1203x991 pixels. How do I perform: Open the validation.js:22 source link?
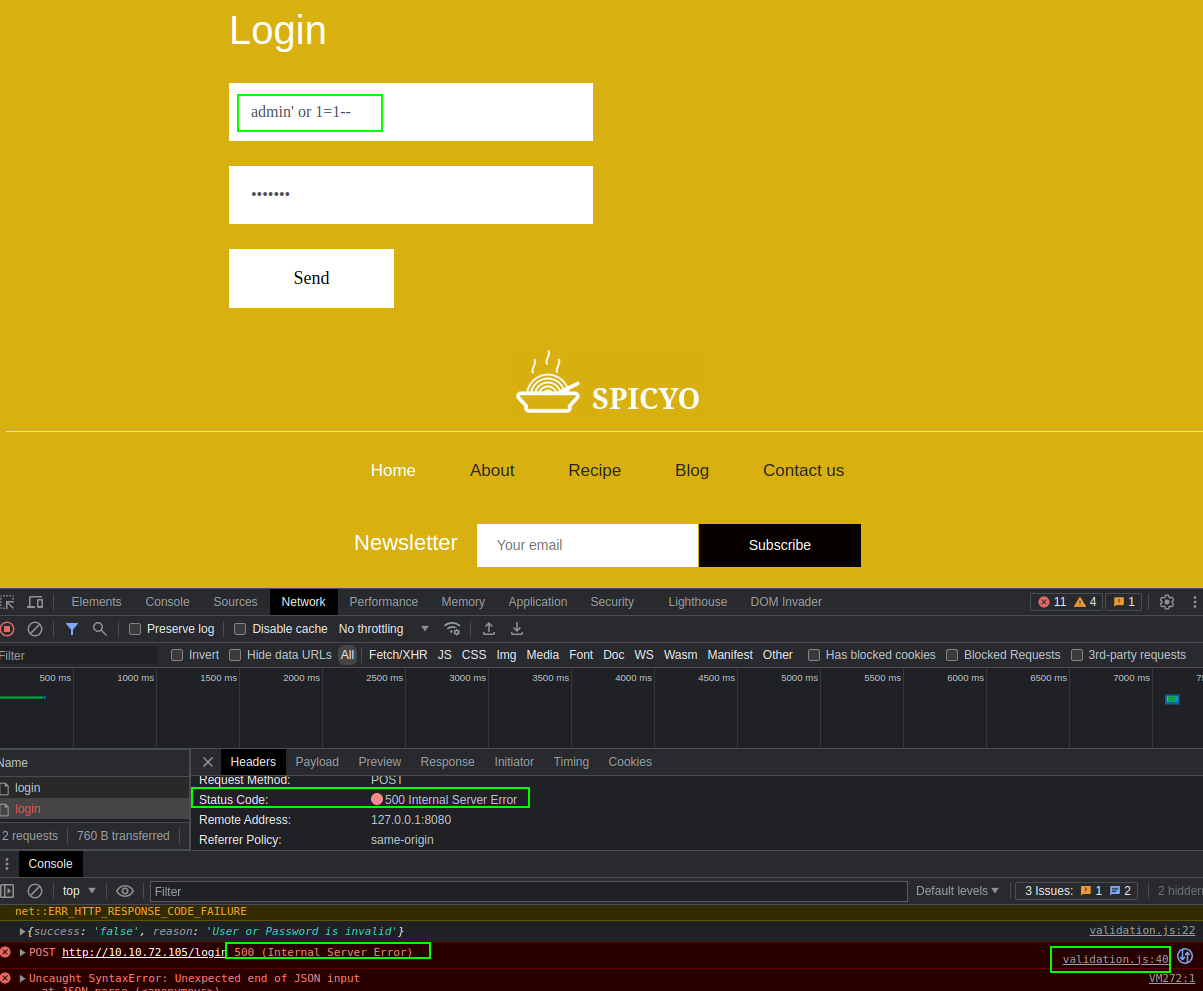click(1142, 930)
